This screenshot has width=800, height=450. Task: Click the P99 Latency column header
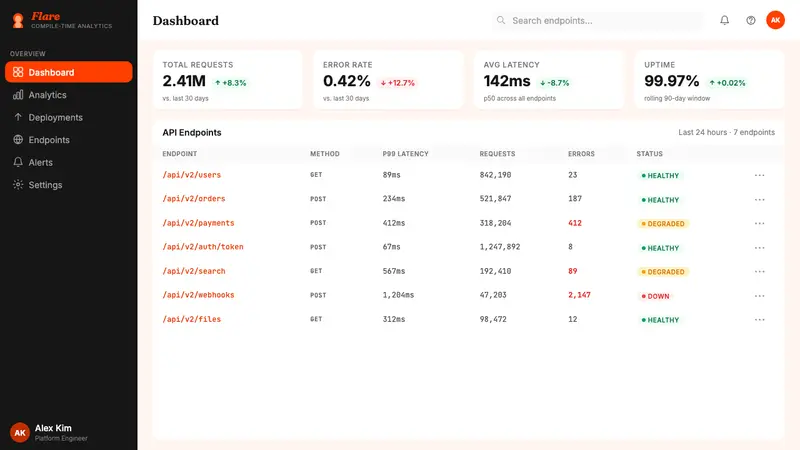[406, 154]
